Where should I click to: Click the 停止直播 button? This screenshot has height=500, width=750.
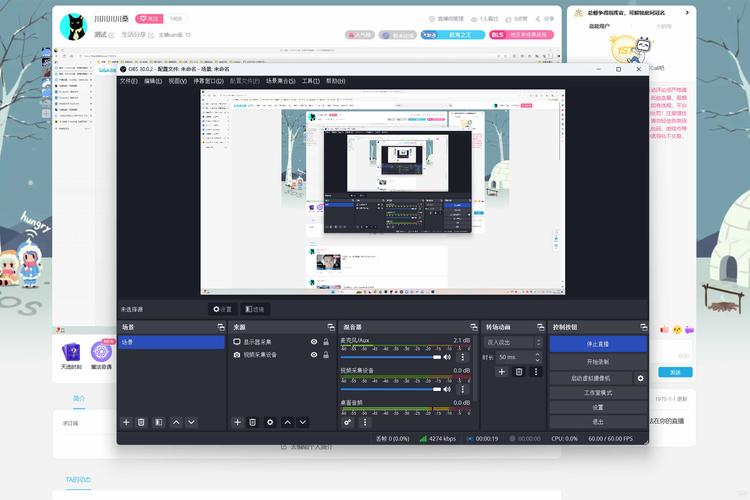pyautogui.click(x=597, y=343)
